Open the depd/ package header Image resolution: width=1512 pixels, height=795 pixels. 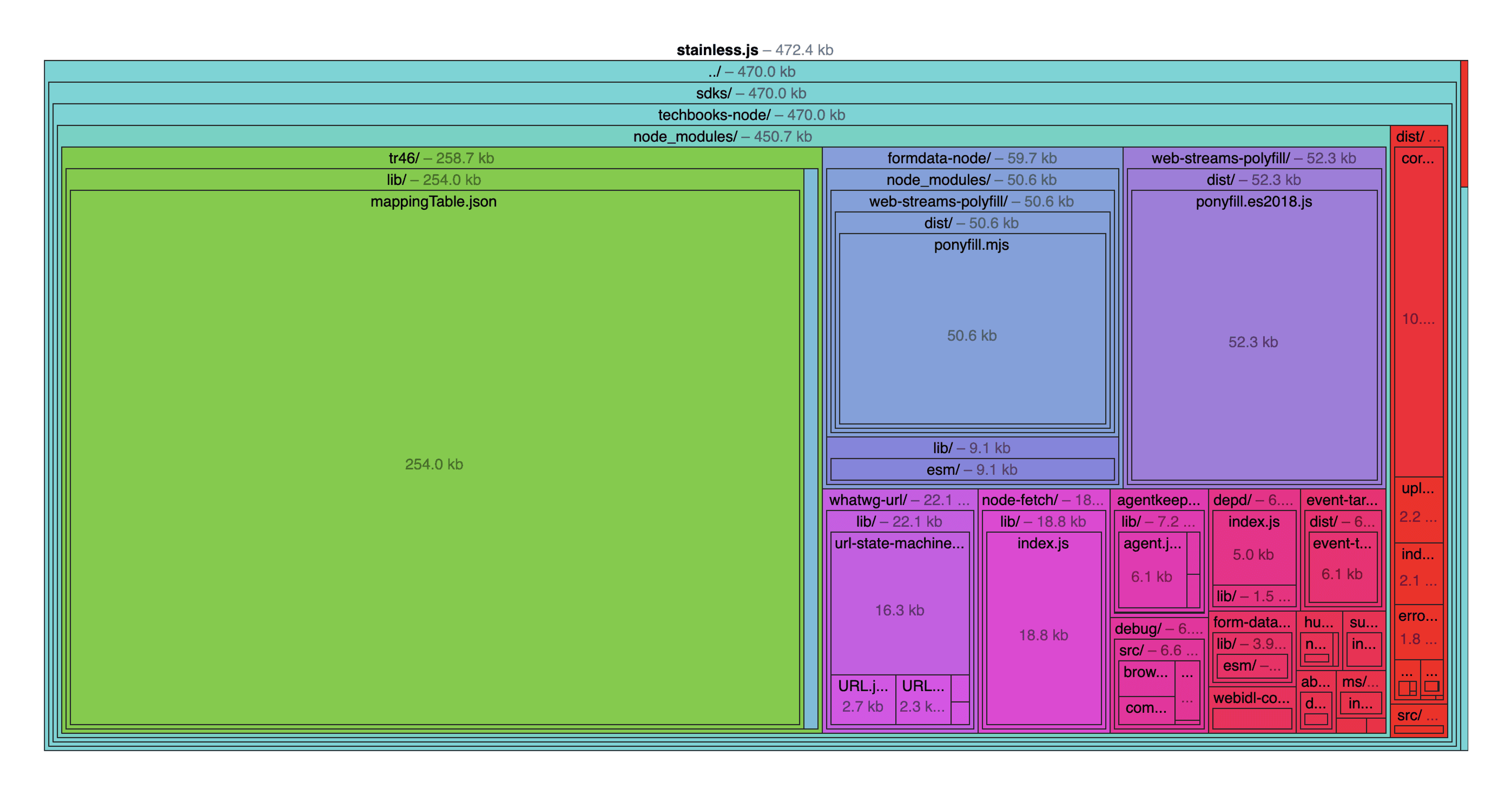click(x=1254, y=500)
